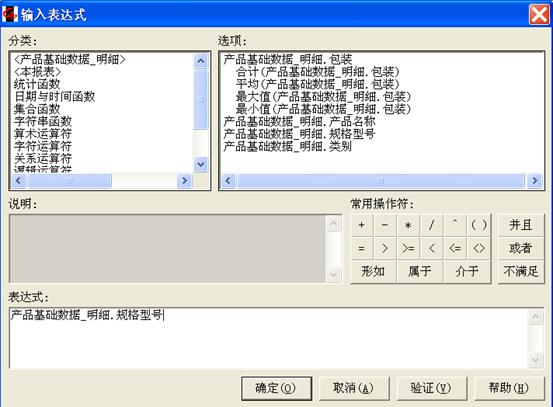Choose 合计(产品基础数据_明细.包装) option

tap(317, 72)
